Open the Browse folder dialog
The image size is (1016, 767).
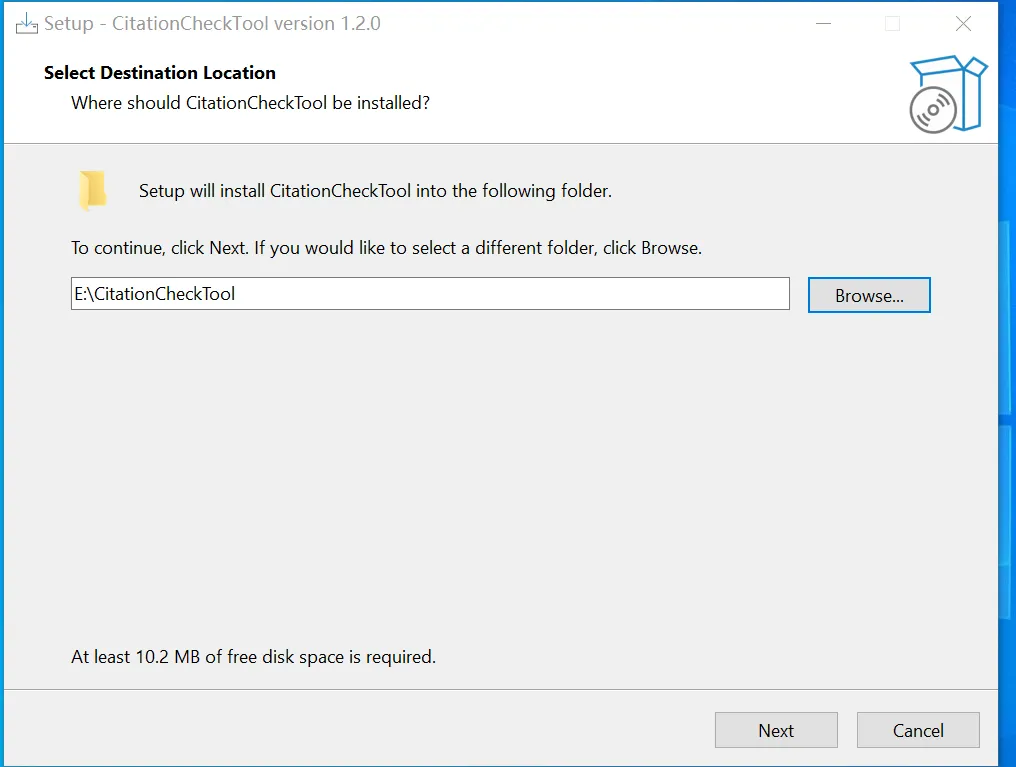(869, 295)
